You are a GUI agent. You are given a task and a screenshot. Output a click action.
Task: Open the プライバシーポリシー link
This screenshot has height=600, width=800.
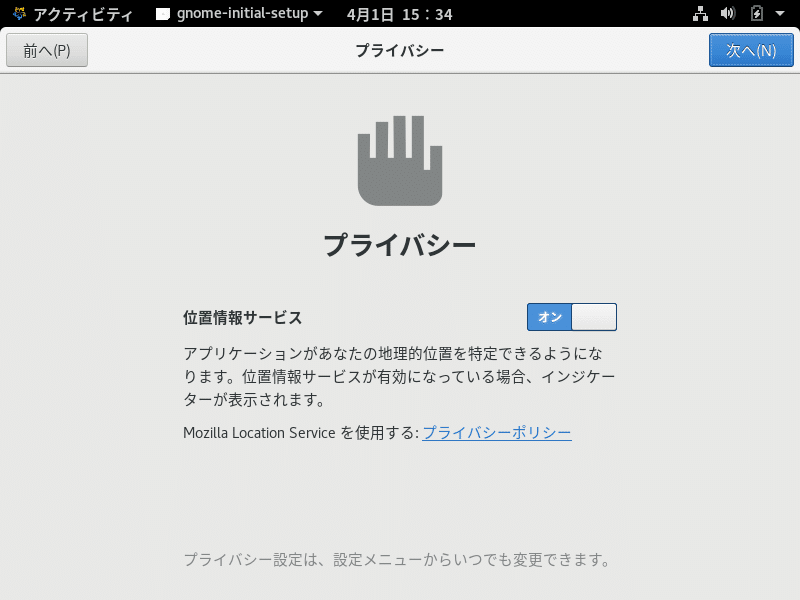click(x=497, y=433)
